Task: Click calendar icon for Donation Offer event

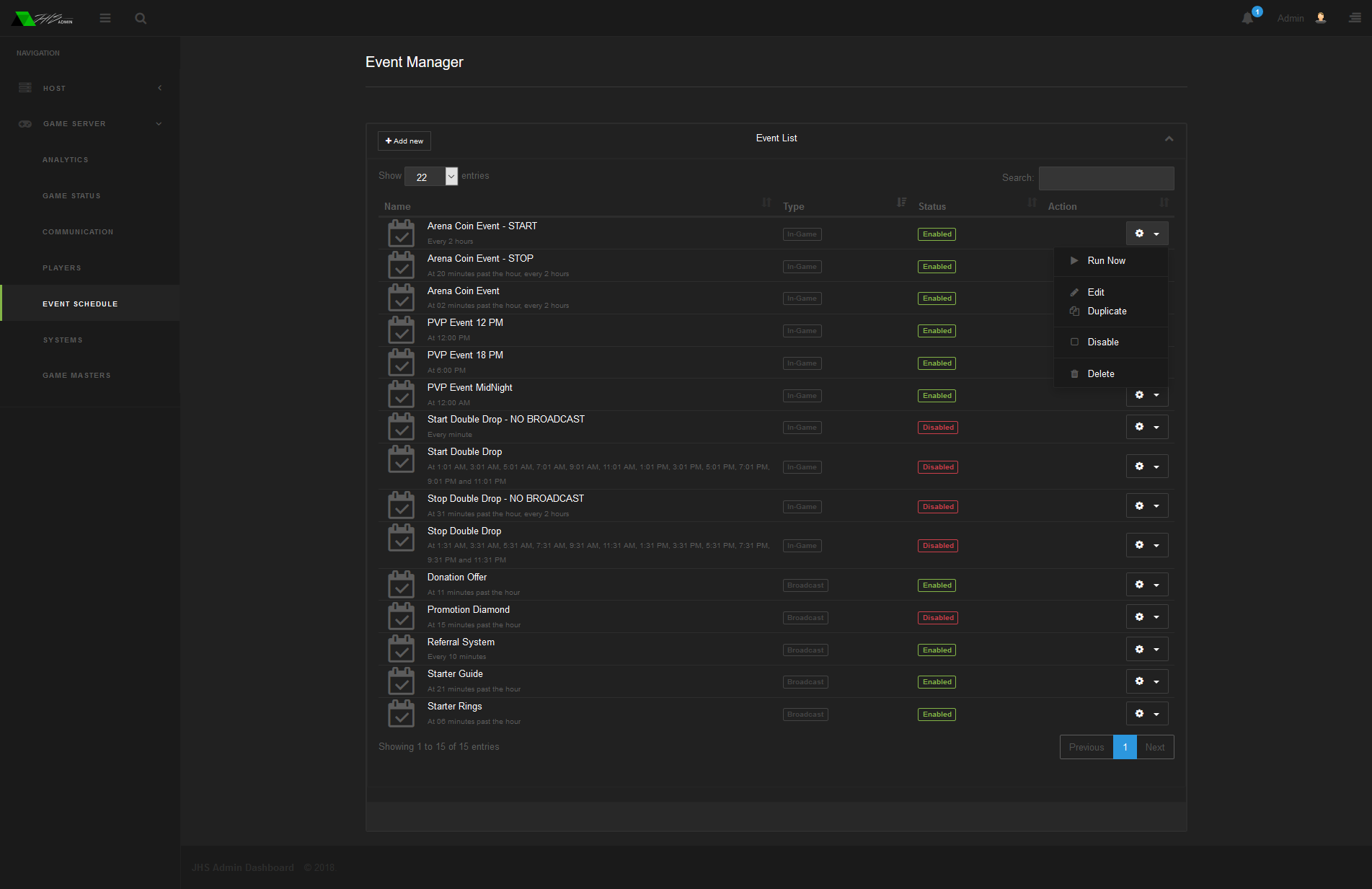Action: pyautogui.click(x=401, y=585)
